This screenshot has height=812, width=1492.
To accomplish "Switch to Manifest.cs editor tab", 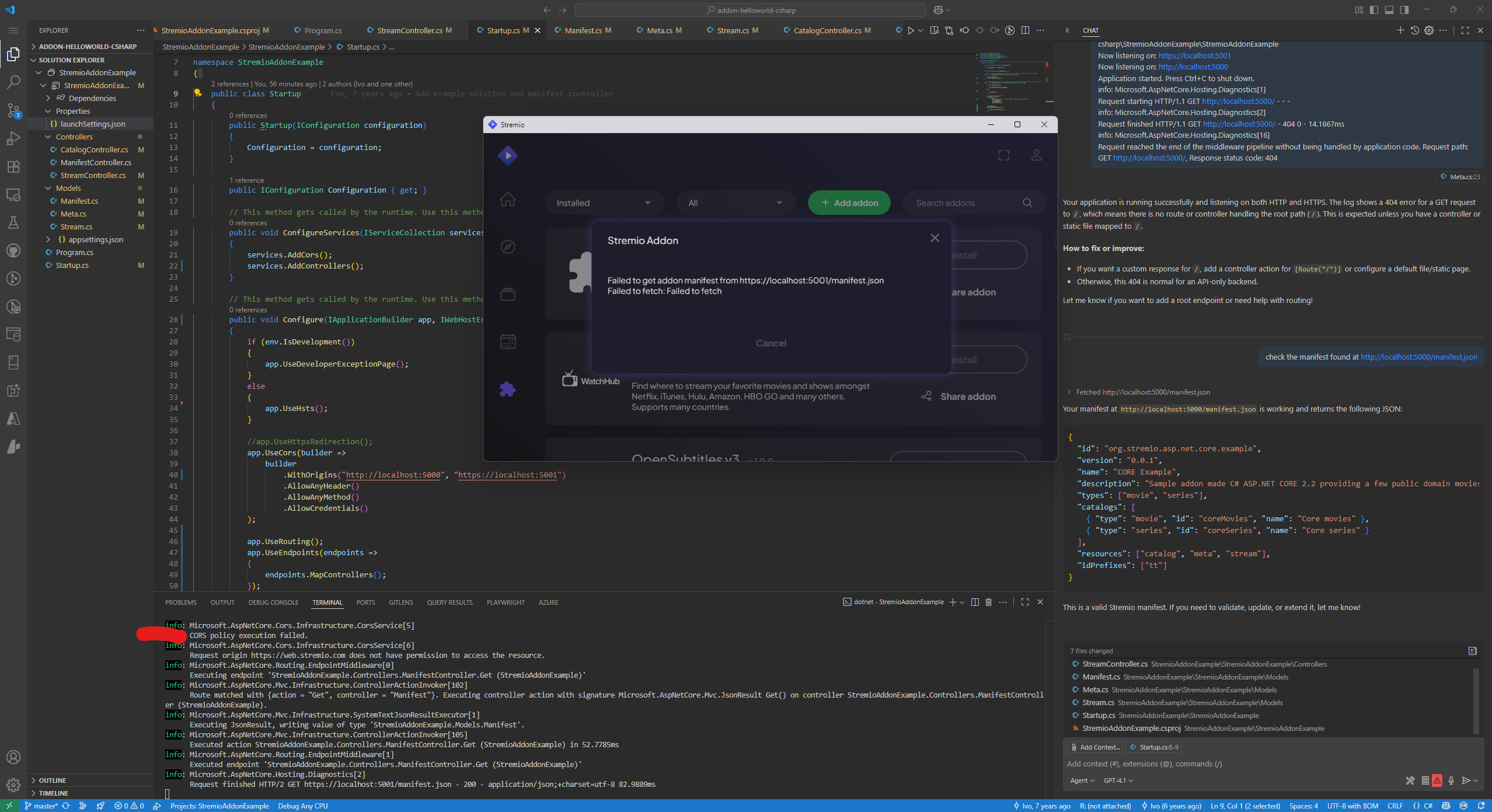I will coord(583,30).
